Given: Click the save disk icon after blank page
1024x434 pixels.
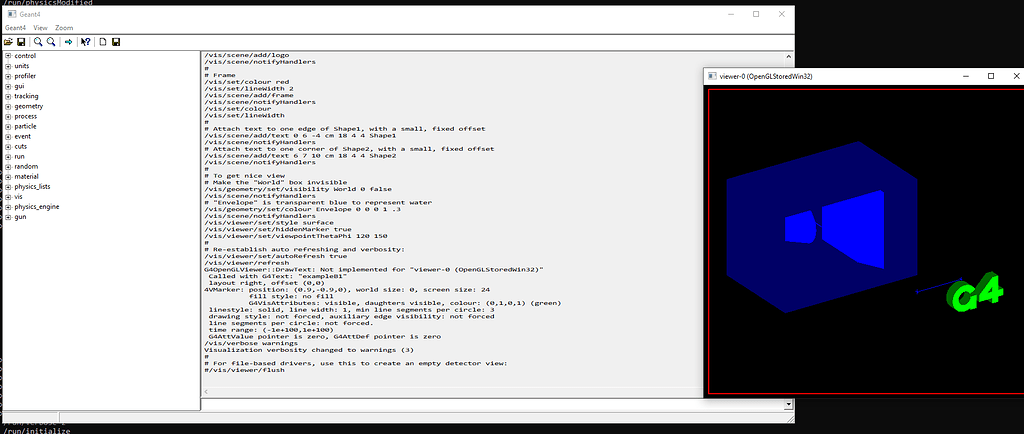Looking at the screenshot, I should (x=116, y=42).
